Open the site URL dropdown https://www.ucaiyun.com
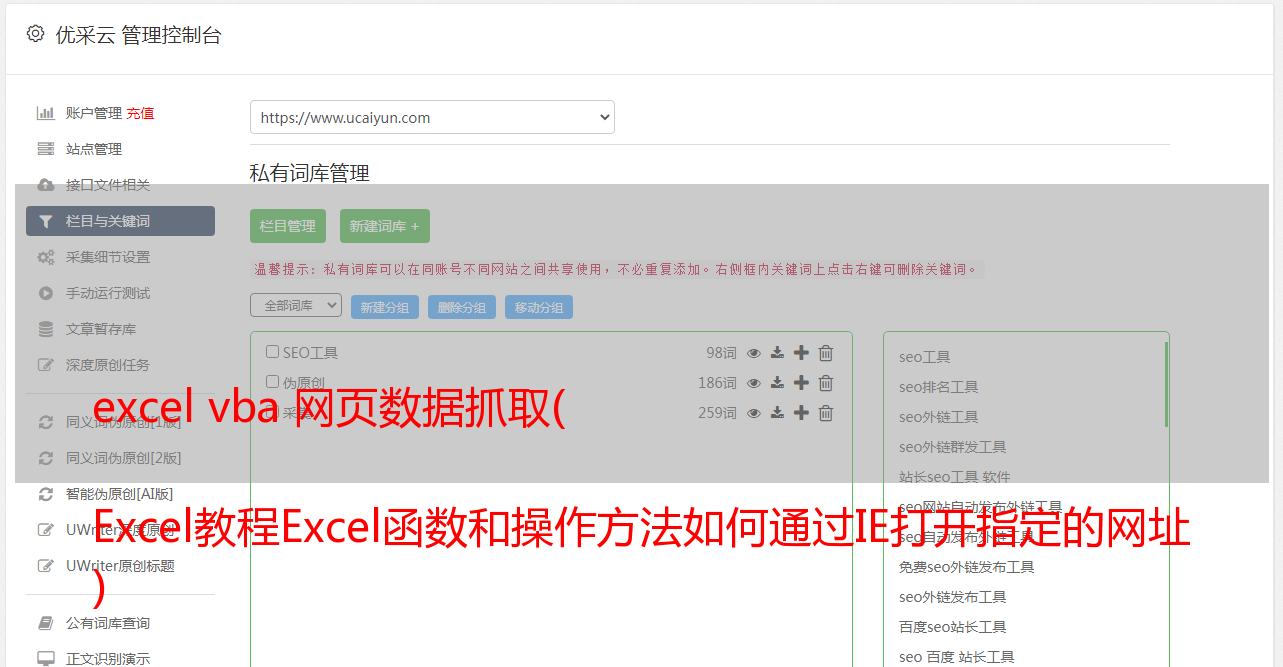1283x667 pixels. [x=432, y=117]
